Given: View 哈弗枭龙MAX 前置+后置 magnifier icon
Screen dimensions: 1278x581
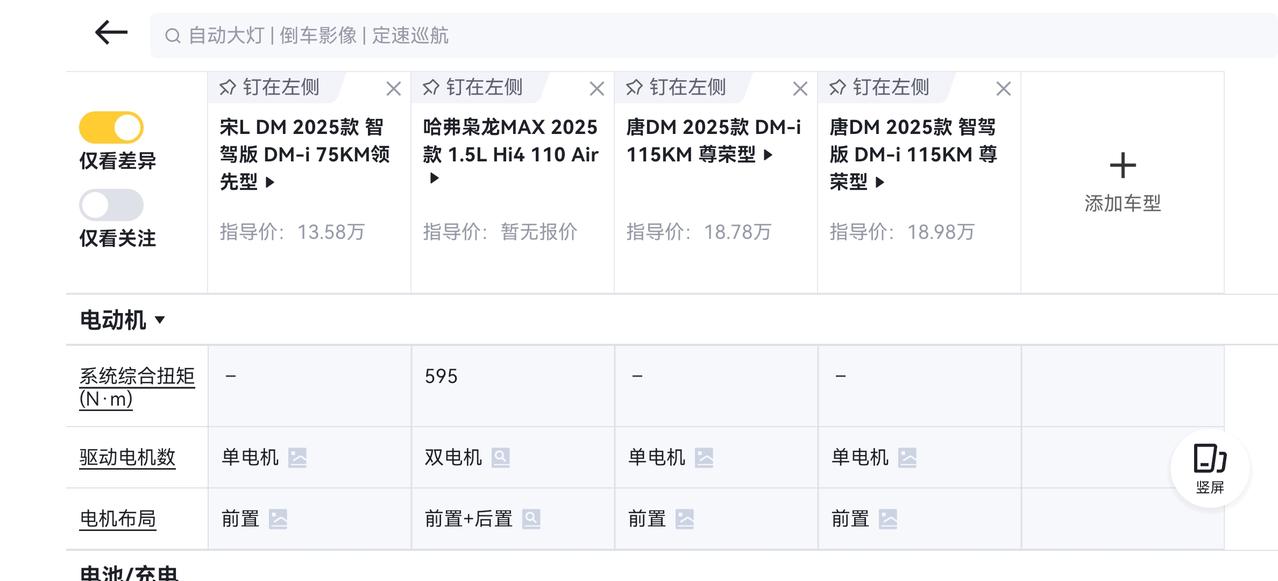Looking at the screenshot, I should tap(531, 519).
